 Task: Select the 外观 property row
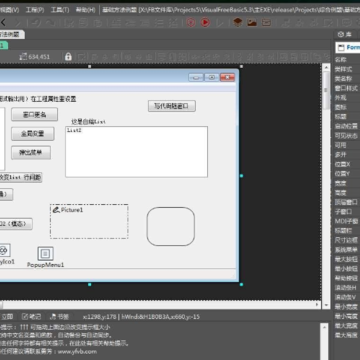(347, 98)
